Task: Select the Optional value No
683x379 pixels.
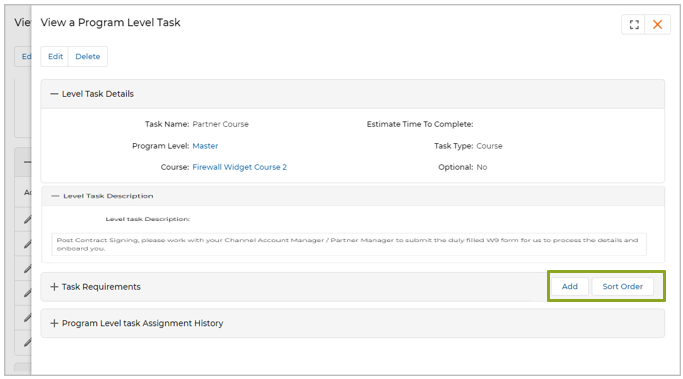Action: (x=482, y=167)
